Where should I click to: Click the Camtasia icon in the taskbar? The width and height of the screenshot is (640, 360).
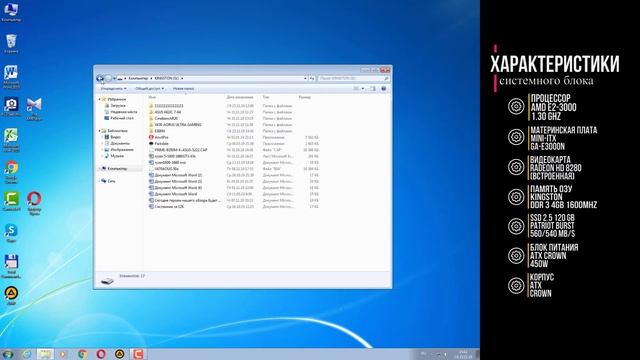click(x=138, y=354)
